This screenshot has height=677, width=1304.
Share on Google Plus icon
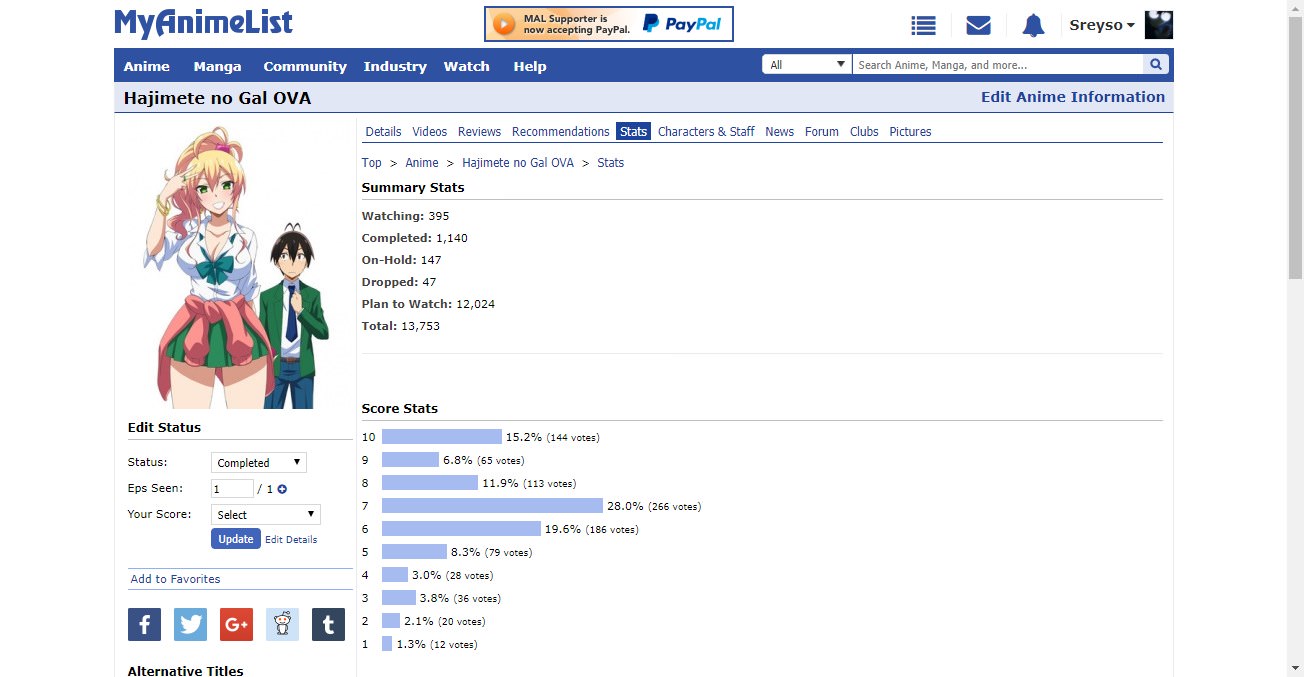coord(236,625)
